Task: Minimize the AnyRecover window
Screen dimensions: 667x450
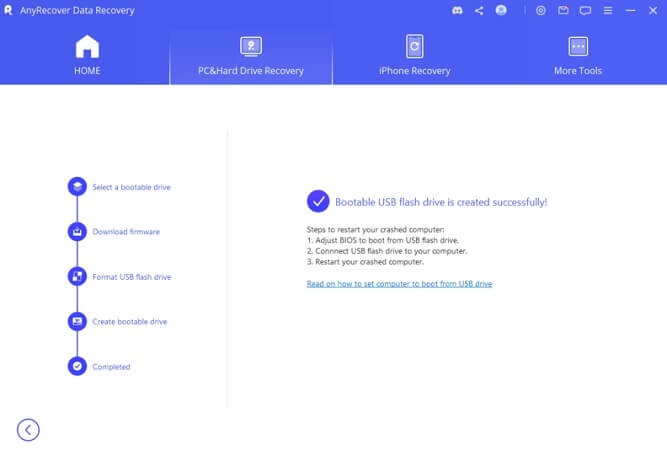Action: [630, 11]
